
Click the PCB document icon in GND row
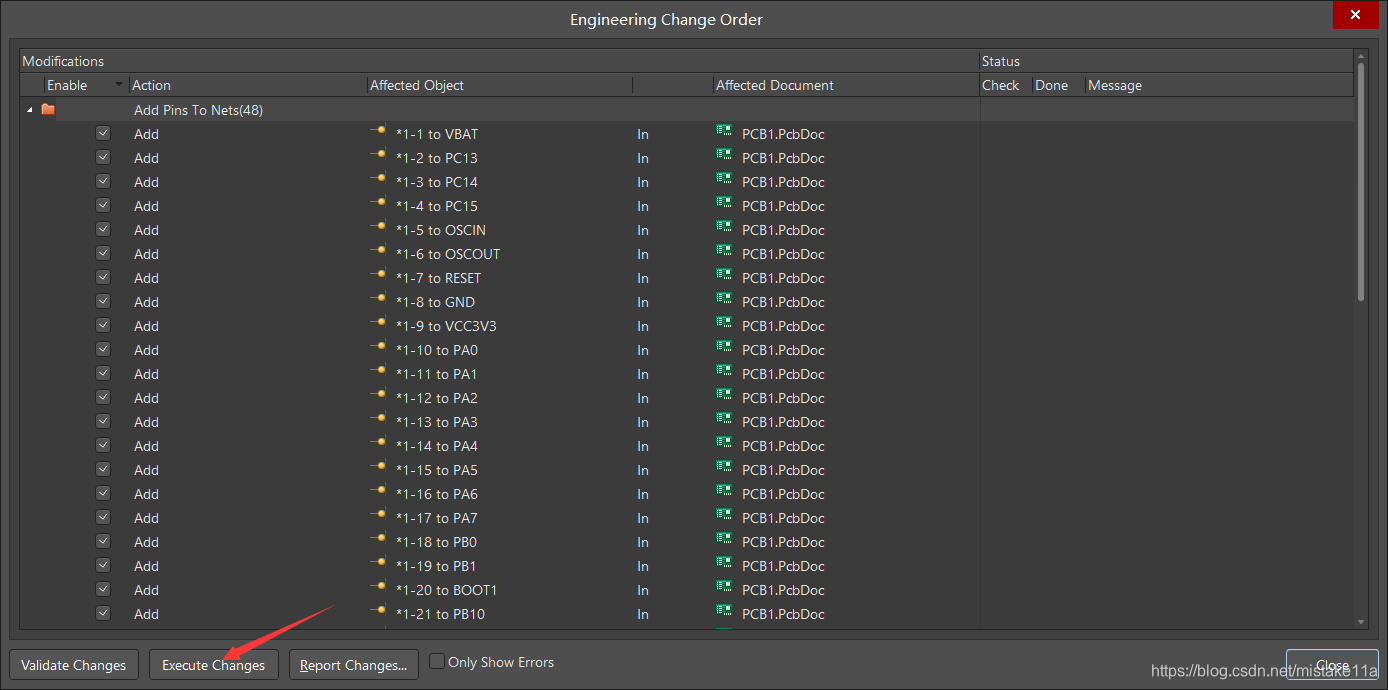point(724,301)
